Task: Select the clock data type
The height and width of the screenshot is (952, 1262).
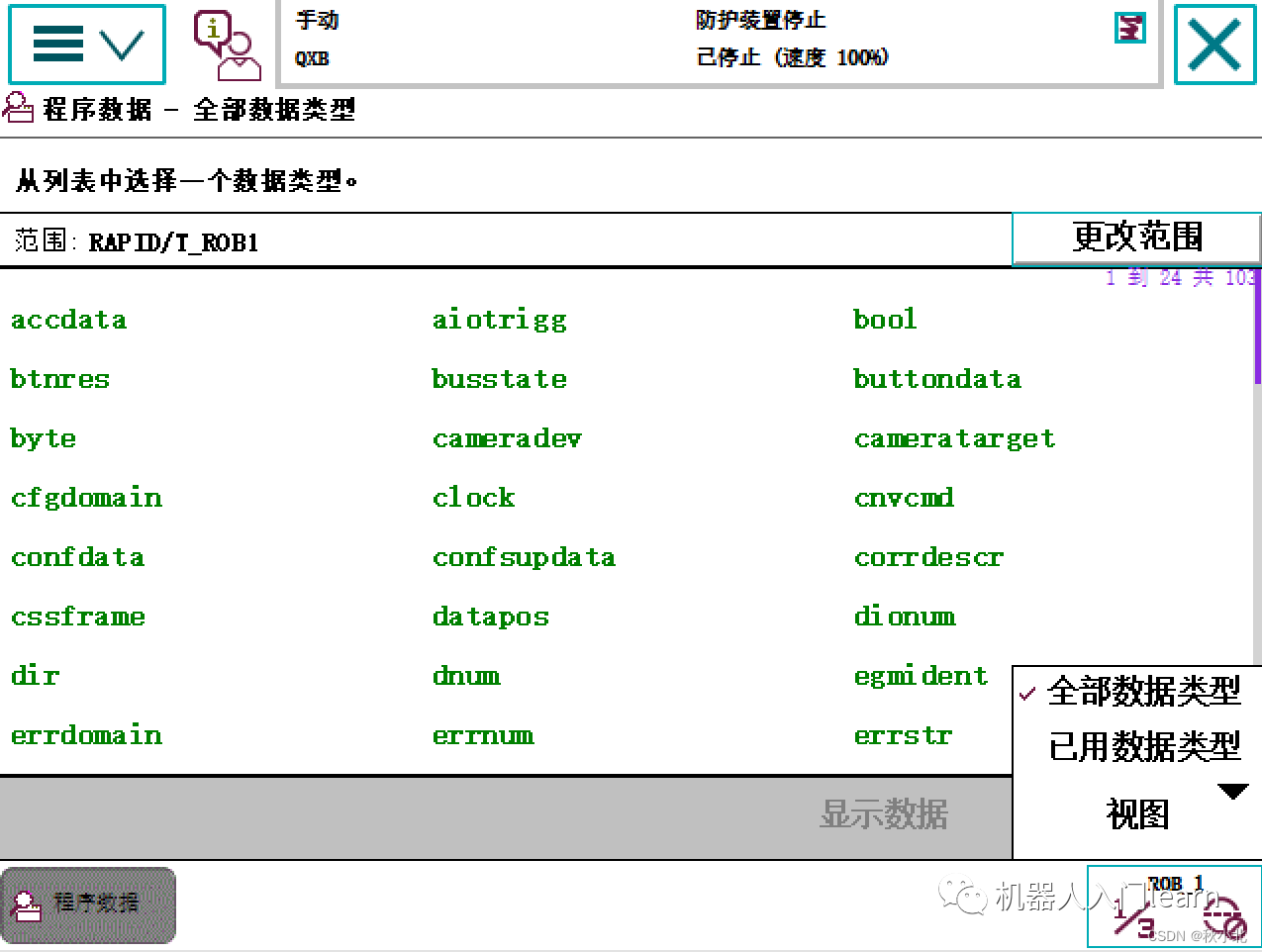Action: [x=473, y=497]
